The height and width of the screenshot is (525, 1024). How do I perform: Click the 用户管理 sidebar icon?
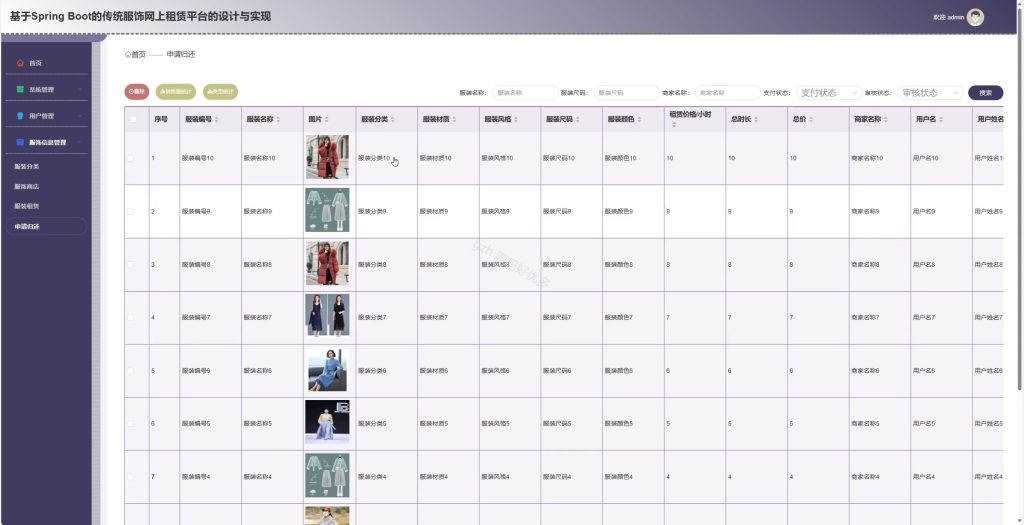click(20, 116)
